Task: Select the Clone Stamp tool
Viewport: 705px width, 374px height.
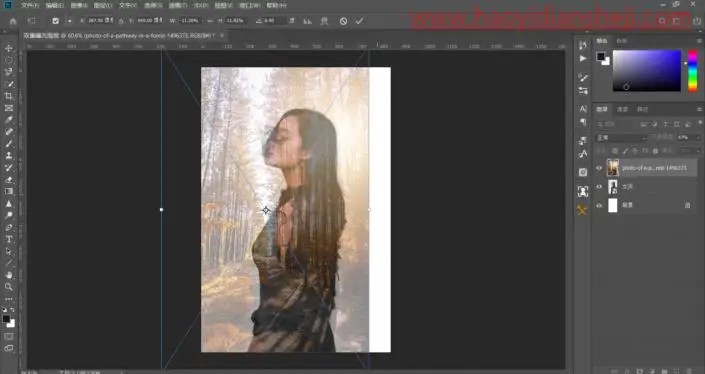Action: (x=9, y=156)
